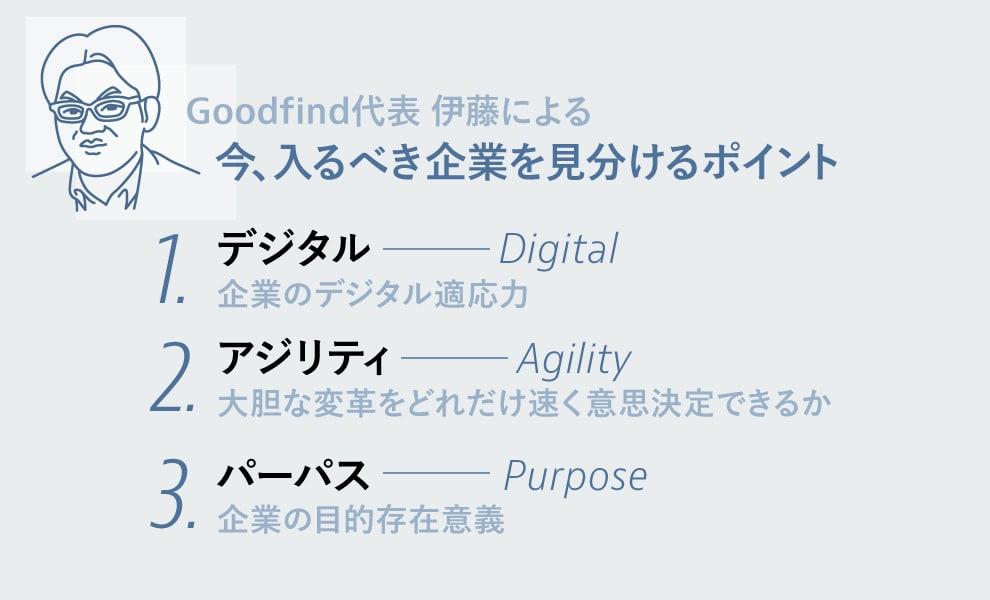Click the glasses on the portrait sketch
This screenshot has width=990, height=600.
97,109
